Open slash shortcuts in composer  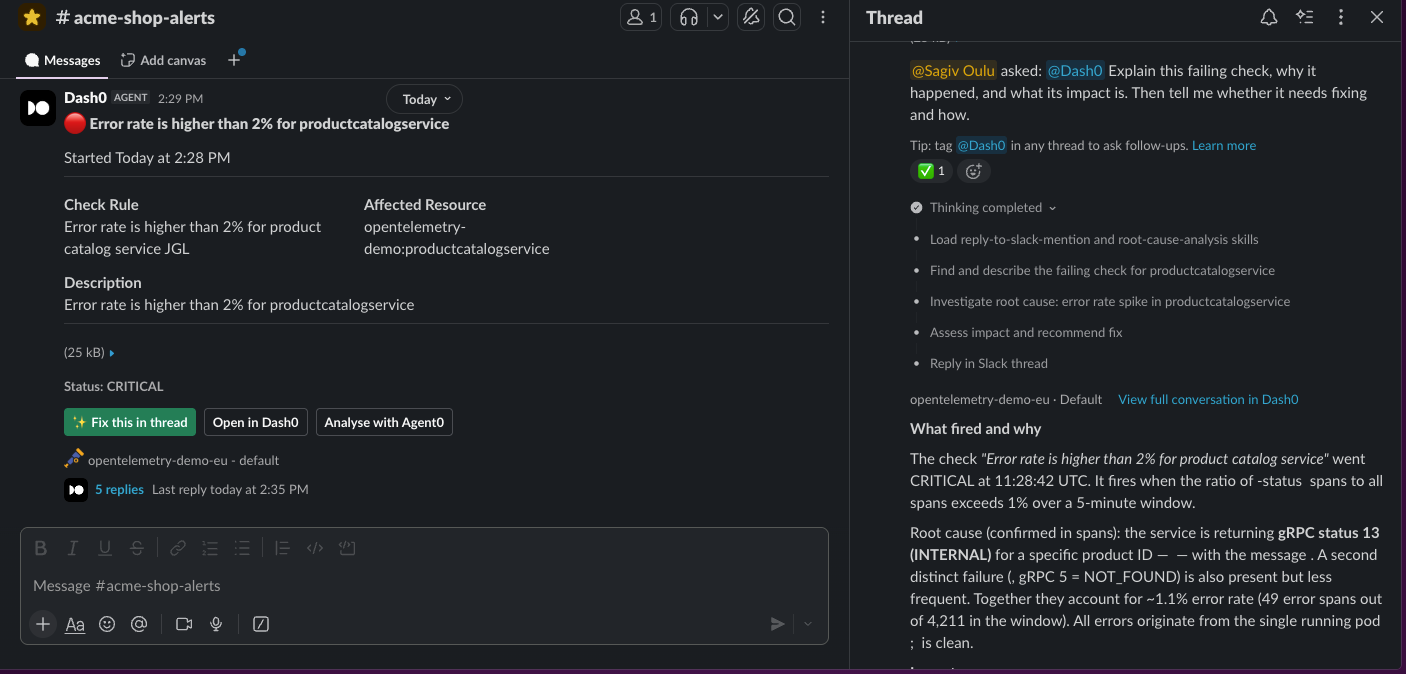261,624
